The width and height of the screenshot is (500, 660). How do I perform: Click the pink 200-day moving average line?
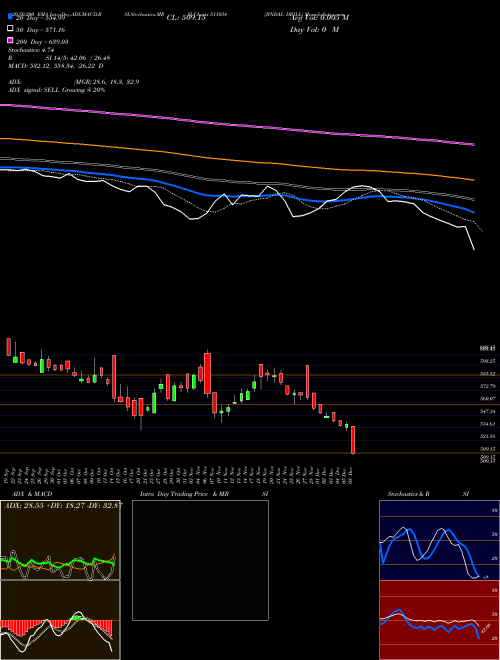(236, 125)
